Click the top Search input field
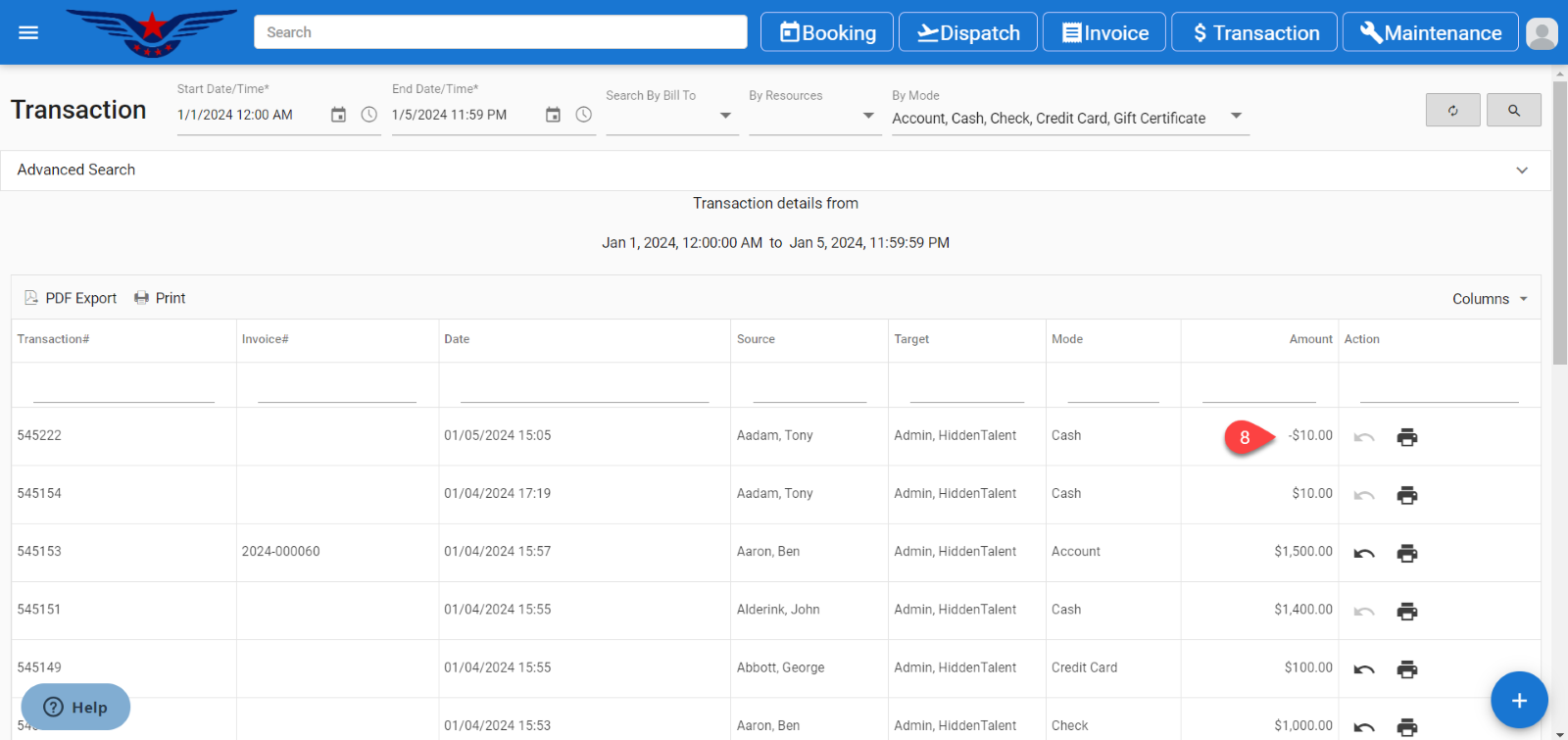The height and width of the screenshot is (740, 1568). pos(500,32)
